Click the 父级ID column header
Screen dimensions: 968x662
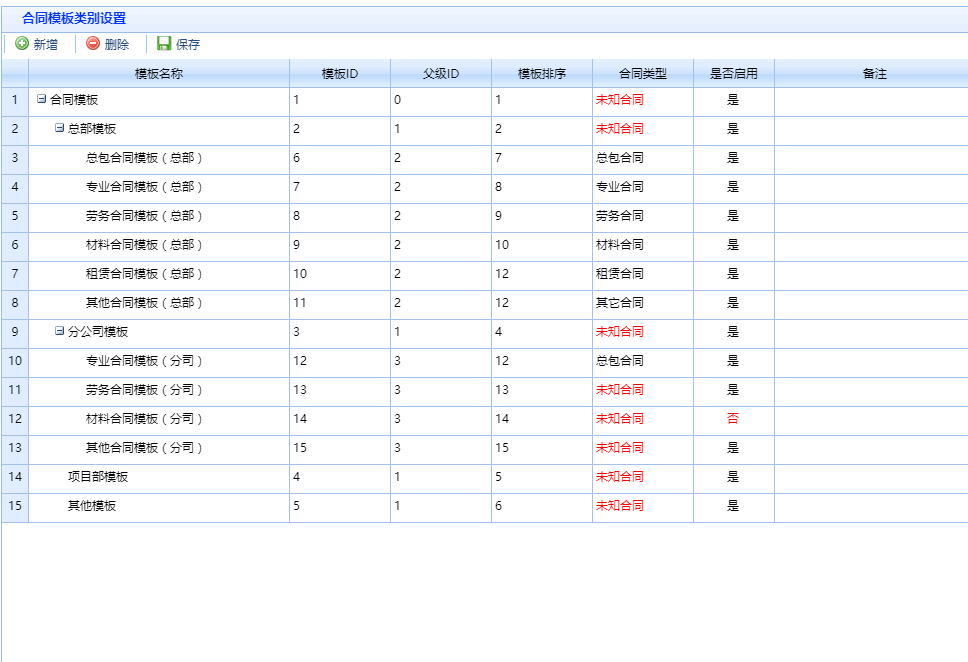point(441,73)
